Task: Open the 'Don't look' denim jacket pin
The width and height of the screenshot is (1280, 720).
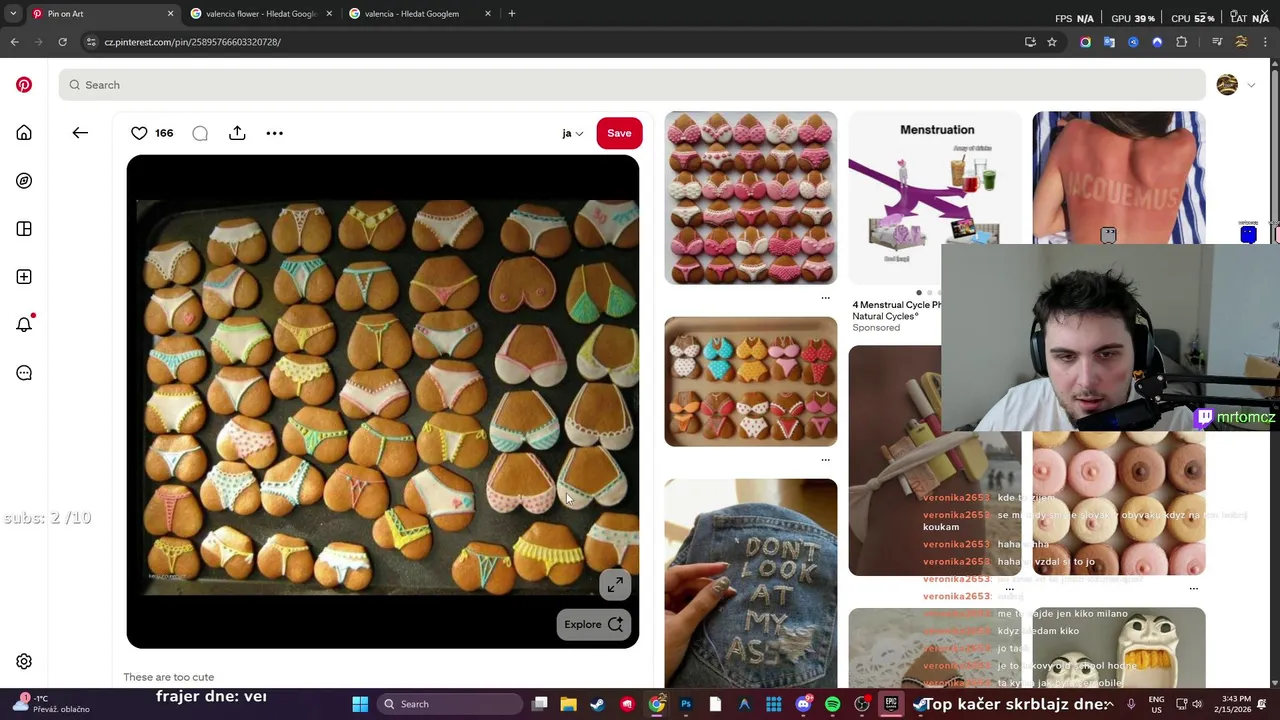Action: 751,584
